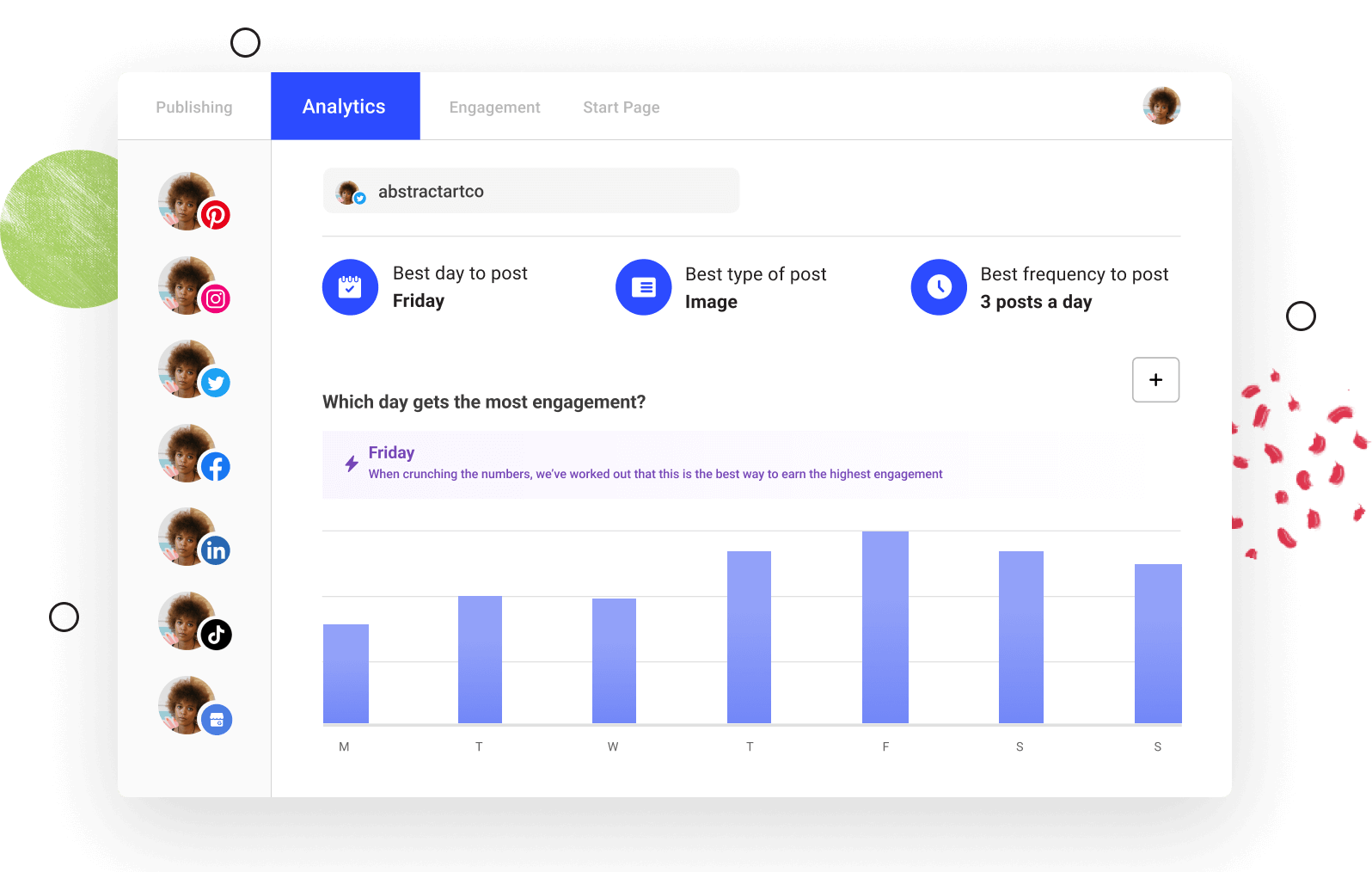Open the abstractartco account selector
The width and height of the screenshot is (1372, 872).
click(530, 191)
